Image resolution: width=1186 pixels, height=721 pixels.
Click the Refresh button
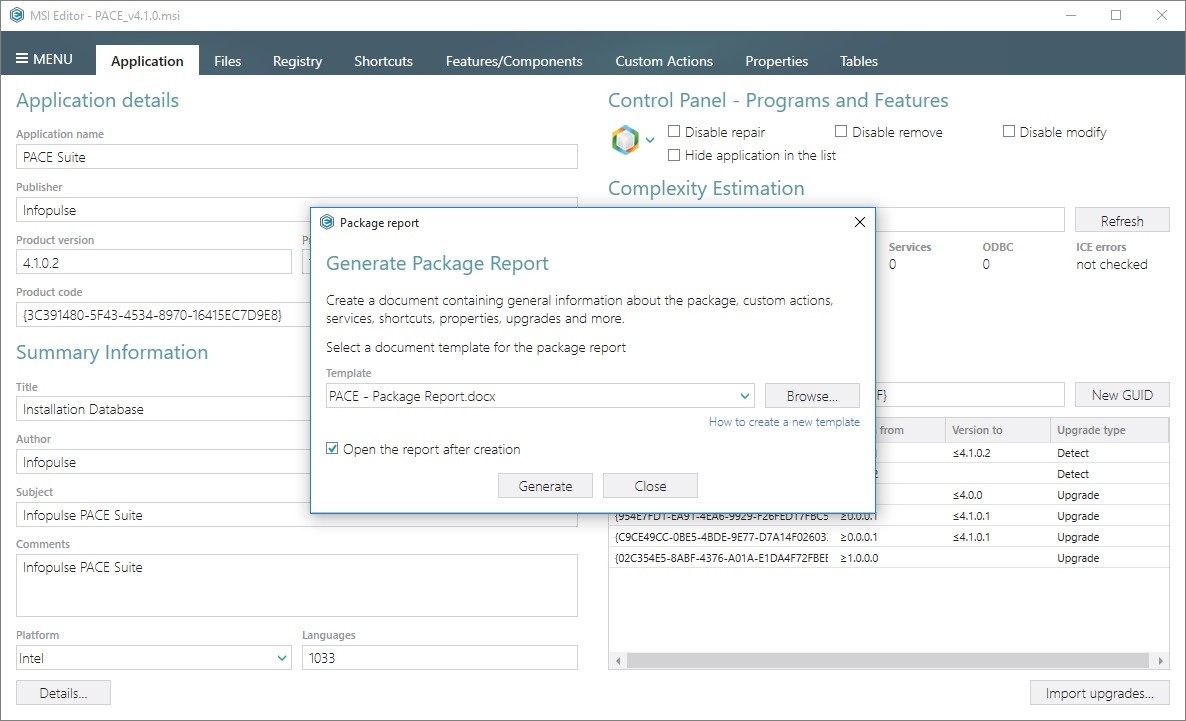coord(1122,221)
